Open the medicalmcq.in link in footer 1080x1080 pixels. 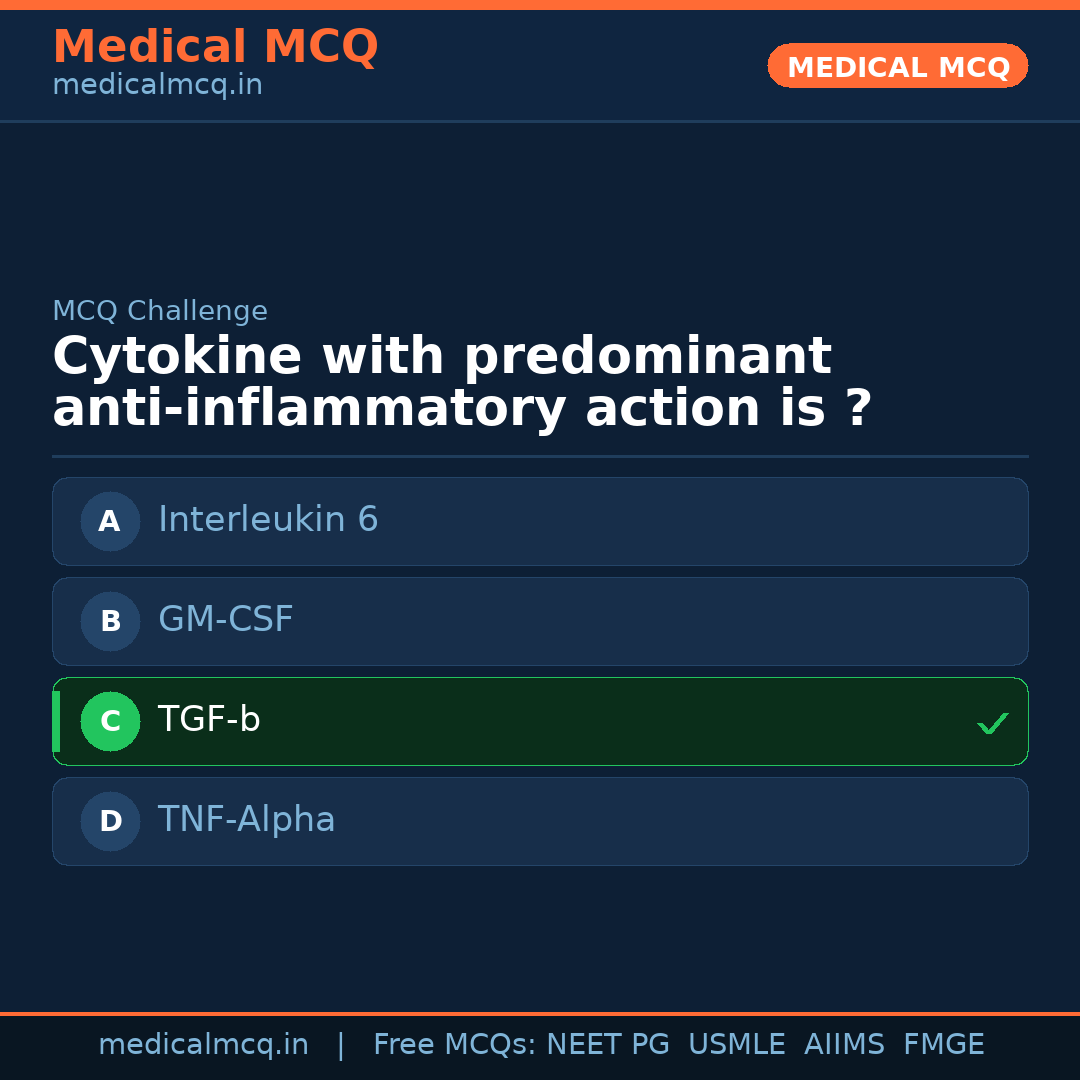(x=203, y=1045)
